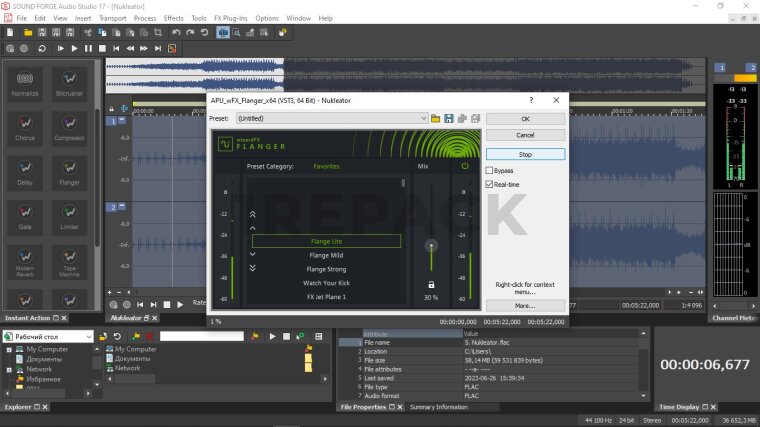
Task: Open the Effects menu
Action: pos(173,18)
